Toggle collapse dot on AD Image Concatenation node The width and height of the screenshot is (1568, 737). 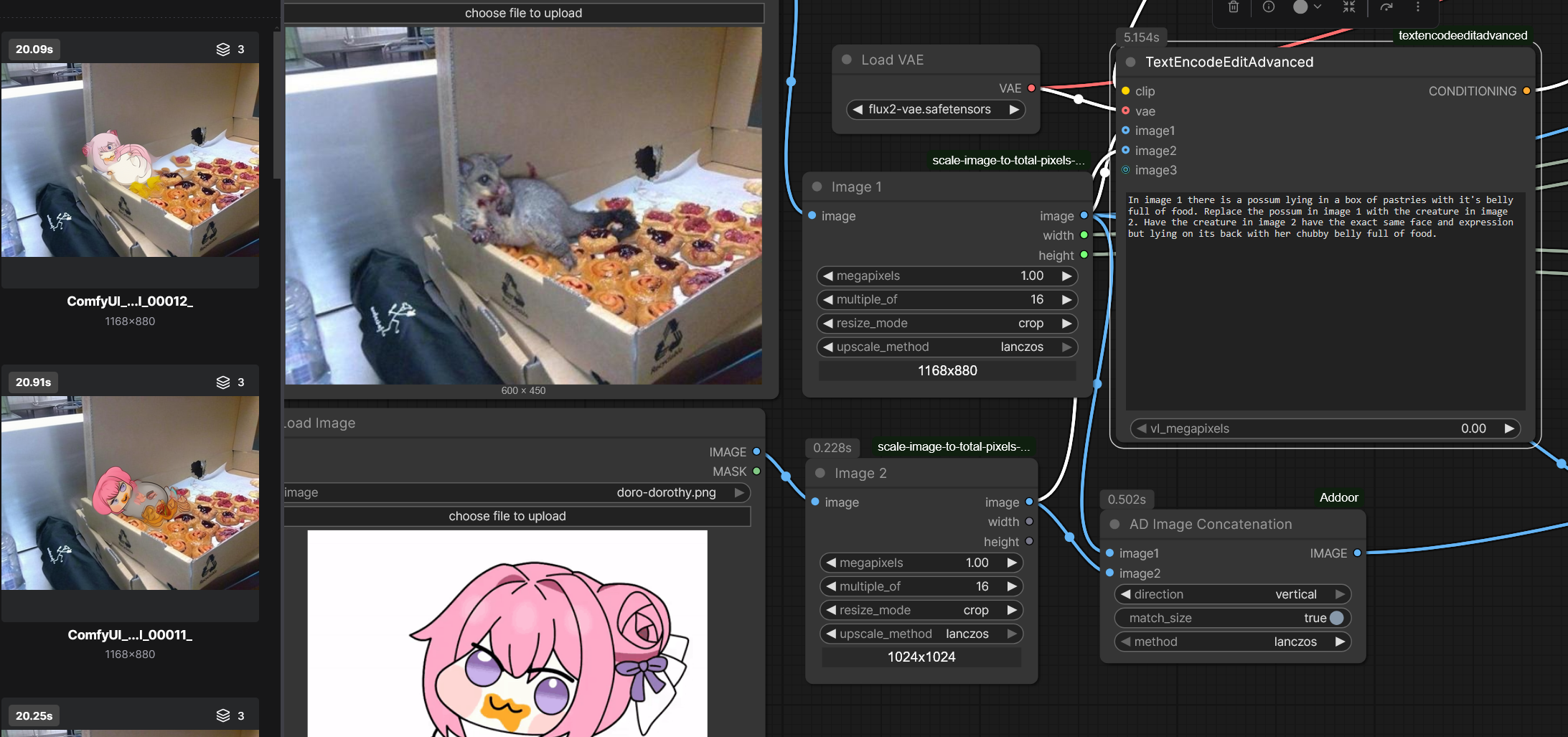pyautogui.click(x=1114, y=525)
